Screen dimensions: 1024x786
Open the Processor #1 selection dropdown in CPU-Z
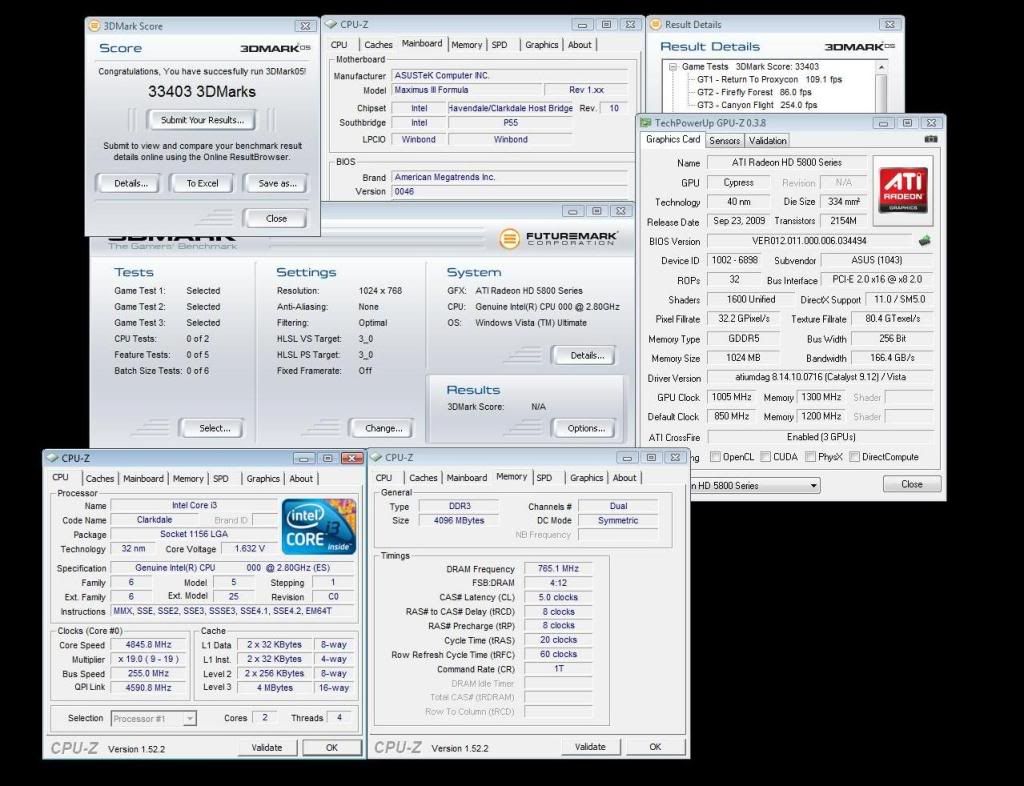pyautogui.click(x=189, y=719)
